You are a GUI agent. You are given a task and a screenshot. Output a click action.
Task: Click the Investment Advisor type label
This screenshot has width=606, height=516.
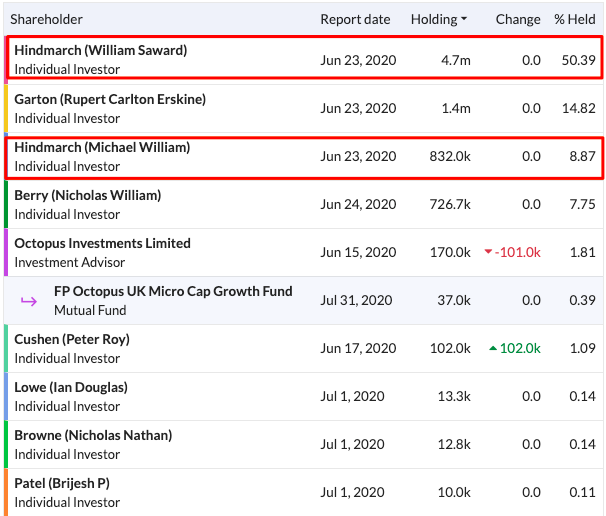pos(70,262)
